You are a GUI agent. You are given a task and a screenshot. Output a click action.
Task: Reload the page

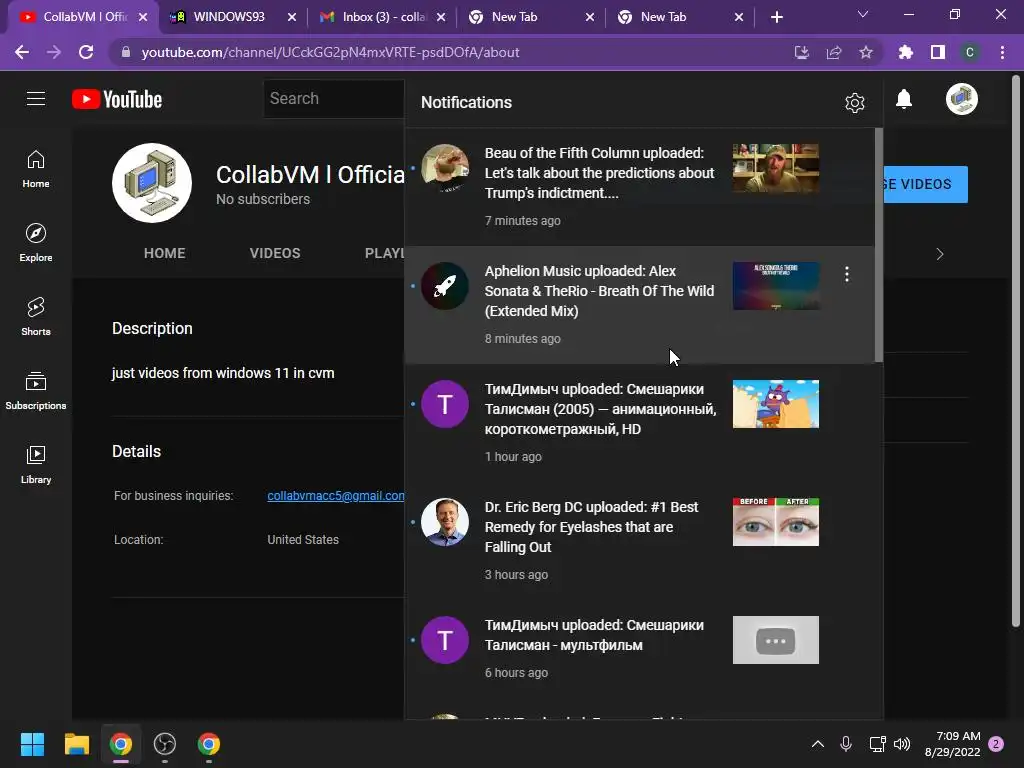[x=86, y=52]
